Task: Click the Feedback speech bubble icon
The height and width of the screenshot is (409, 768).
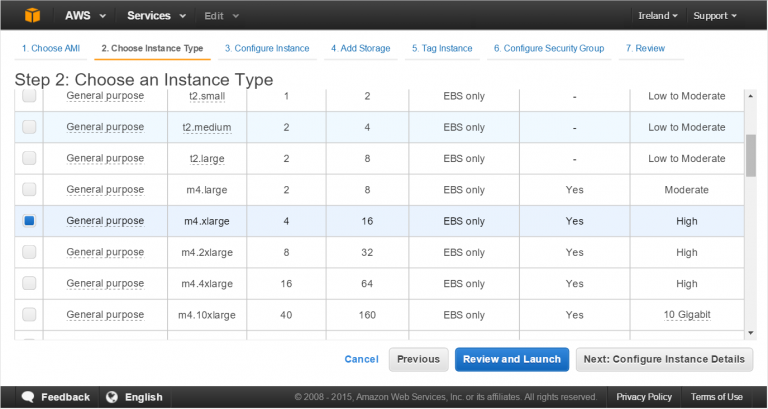Action: (28, 397)
